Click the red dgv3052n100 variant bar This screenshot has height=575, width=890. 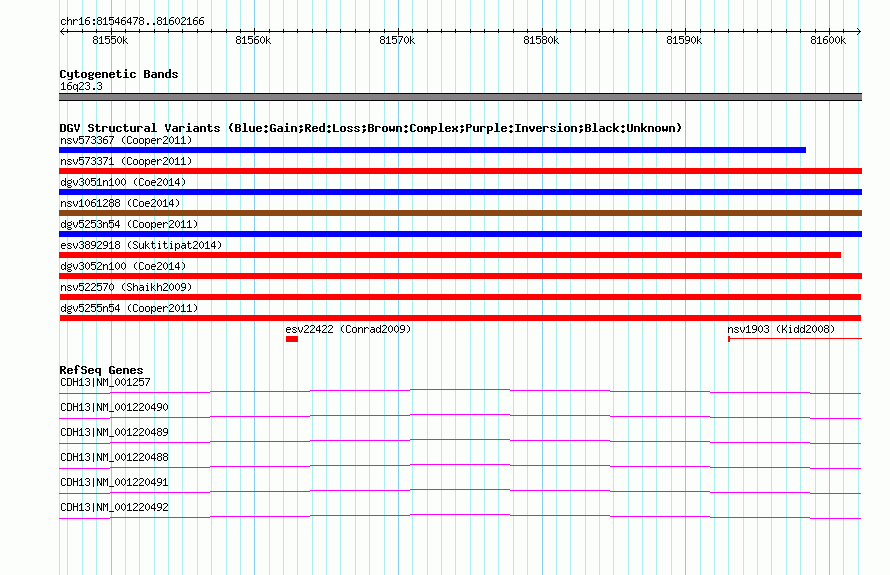(460, 276)
